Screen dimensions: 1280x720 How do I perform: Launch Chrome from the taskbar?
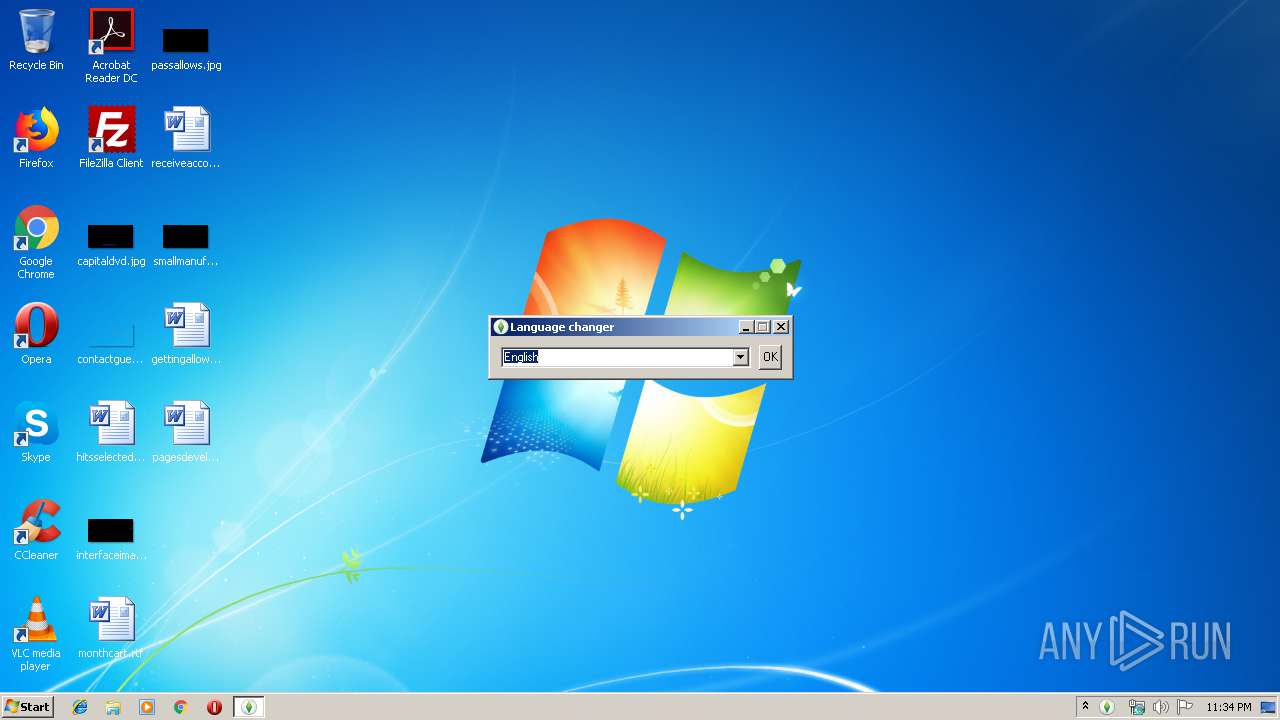[x=181, y=707]
